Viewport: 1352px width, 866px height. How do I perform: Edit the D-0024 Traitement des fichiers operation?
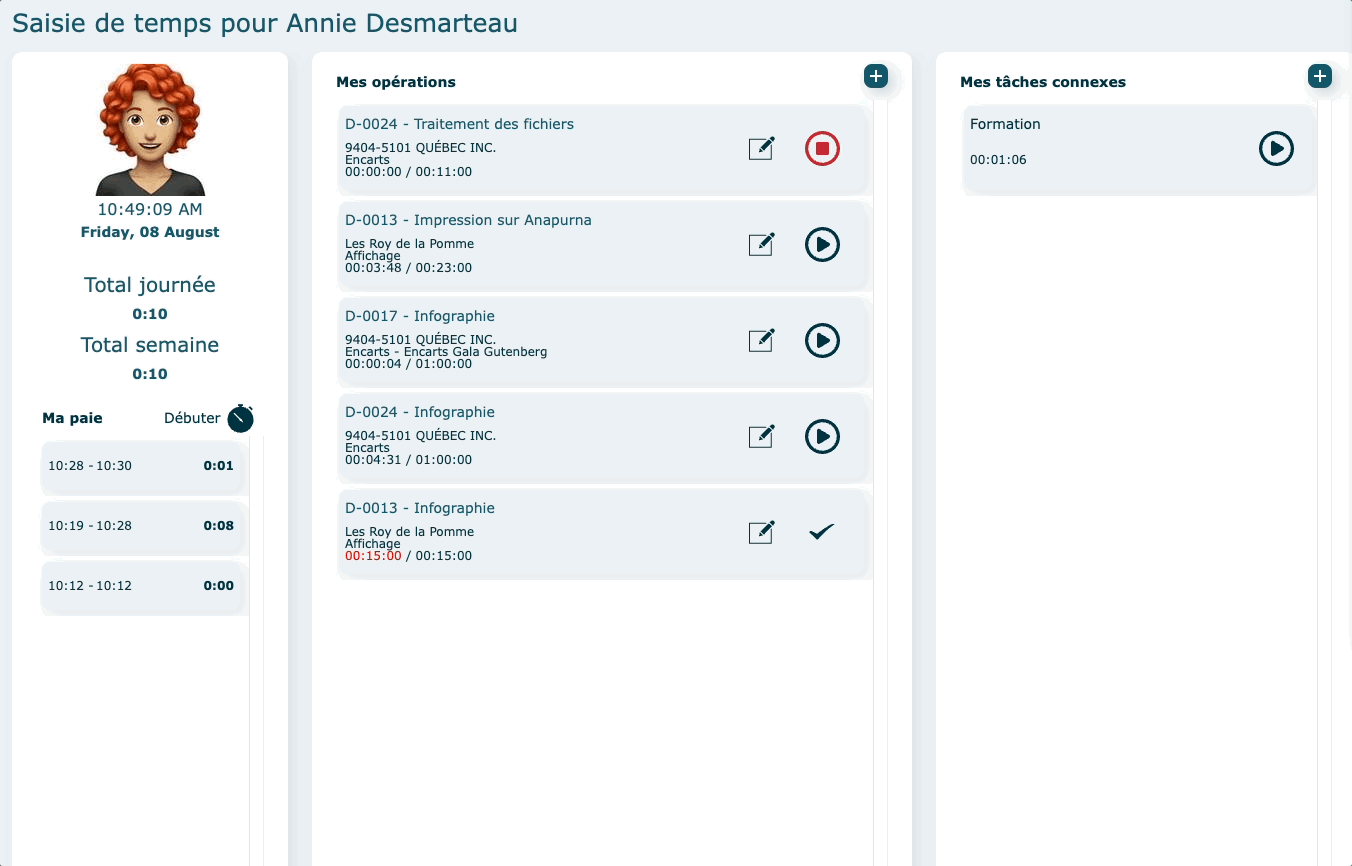(x=761, y=149)
